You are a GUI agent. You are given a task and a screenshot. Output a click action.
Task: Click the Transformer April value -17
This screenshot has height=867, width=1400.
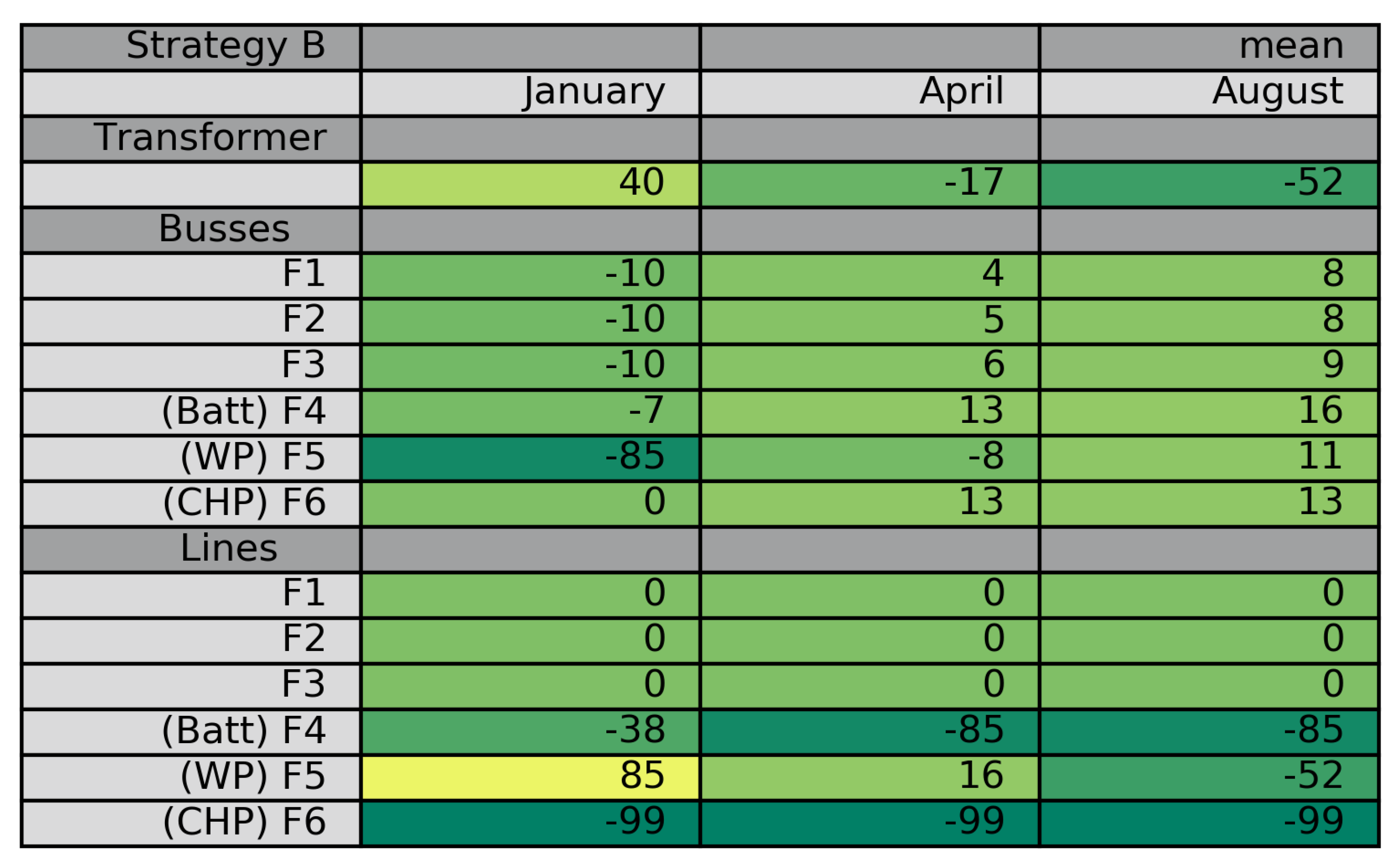869,184
